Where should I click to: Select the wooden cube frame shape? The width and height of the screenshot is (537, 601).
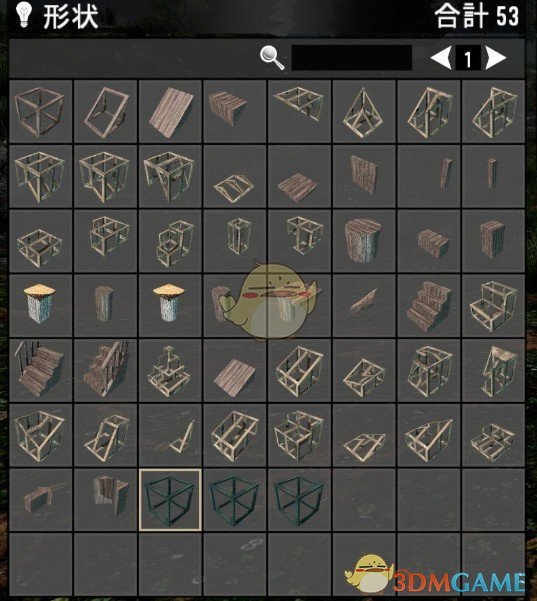coord(40,112)
